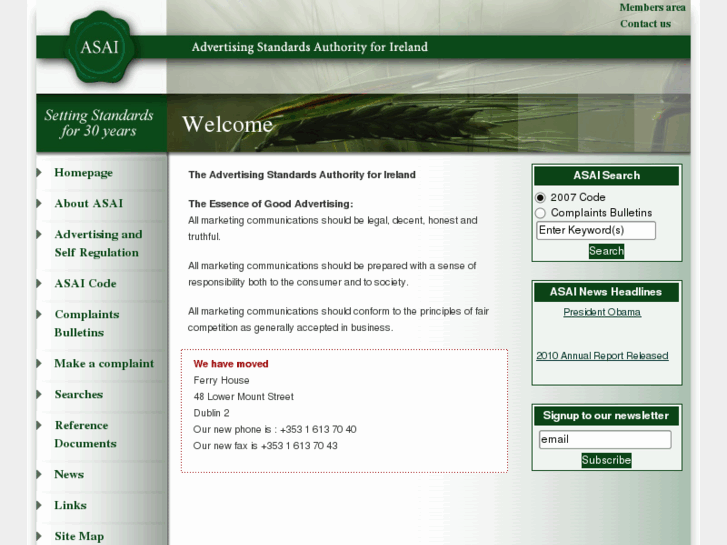Click the arrow bullet beside Site Map
Screen dimensions: 727x545
pyautogui.click(x=39, y=536)
